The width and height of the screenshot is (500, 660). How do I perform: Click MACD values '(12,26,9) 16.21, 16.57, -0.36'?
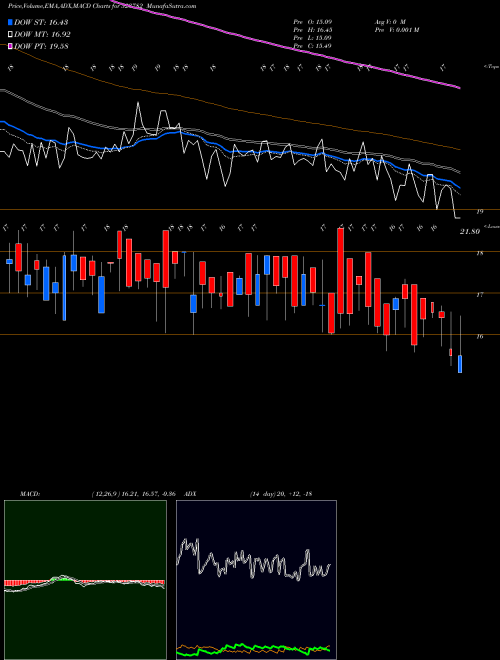133,494
